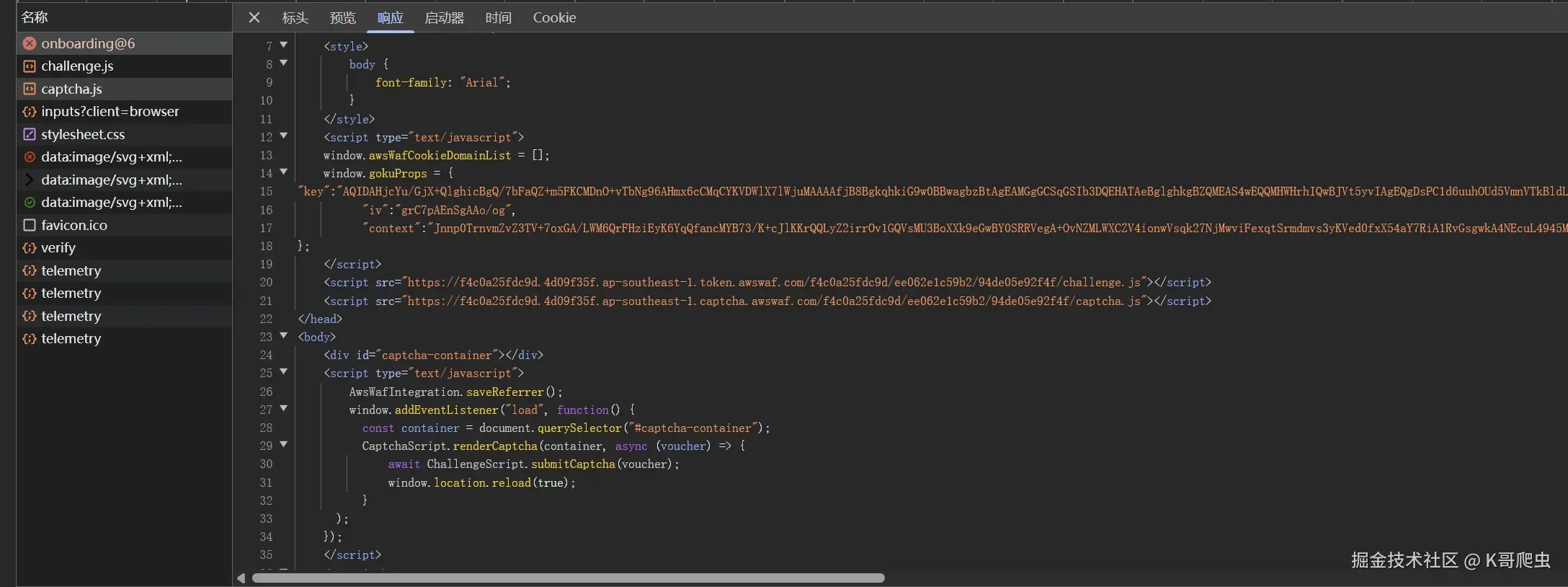
Task: Click the red icon of first data:image/svg+xml row
Action: click(x=30, y=157)
